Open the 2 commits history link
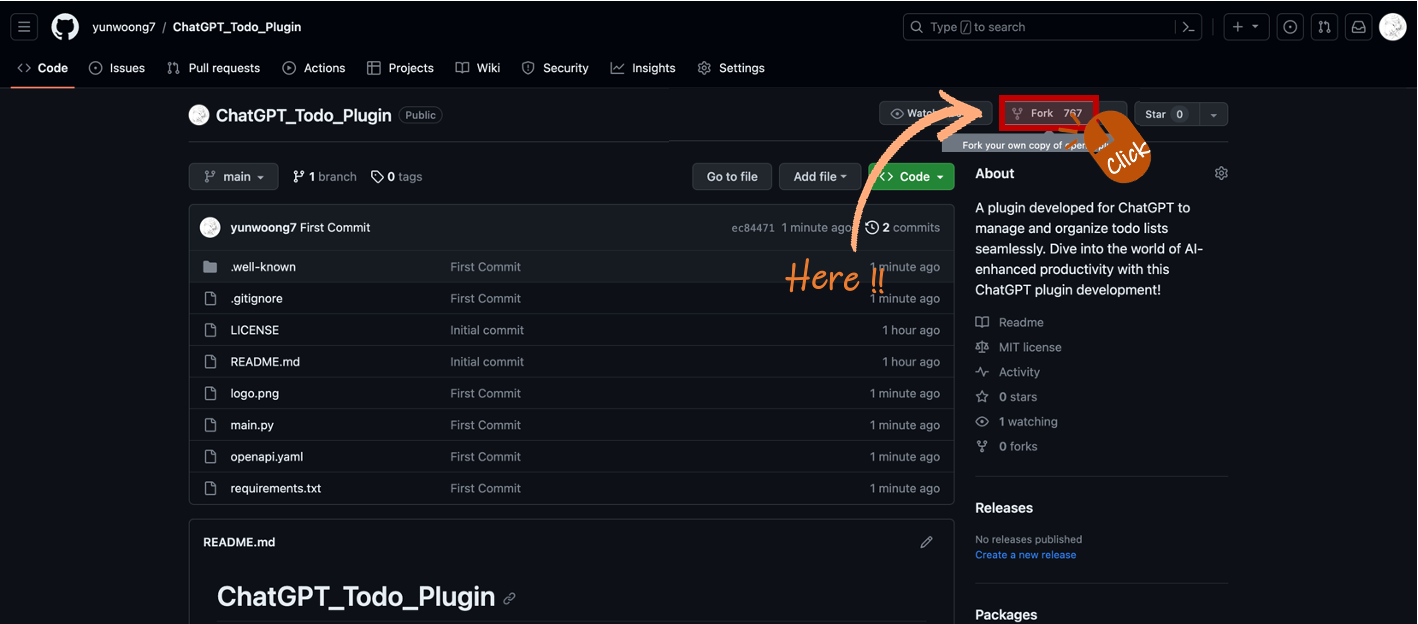 click(x=903, y=228)
